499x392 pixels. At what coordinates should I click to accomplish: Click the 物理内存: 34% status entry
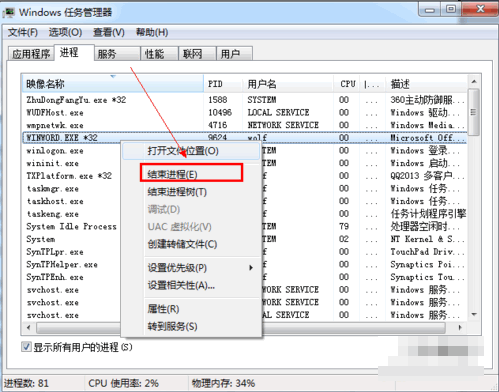click(x=223, y=383)
